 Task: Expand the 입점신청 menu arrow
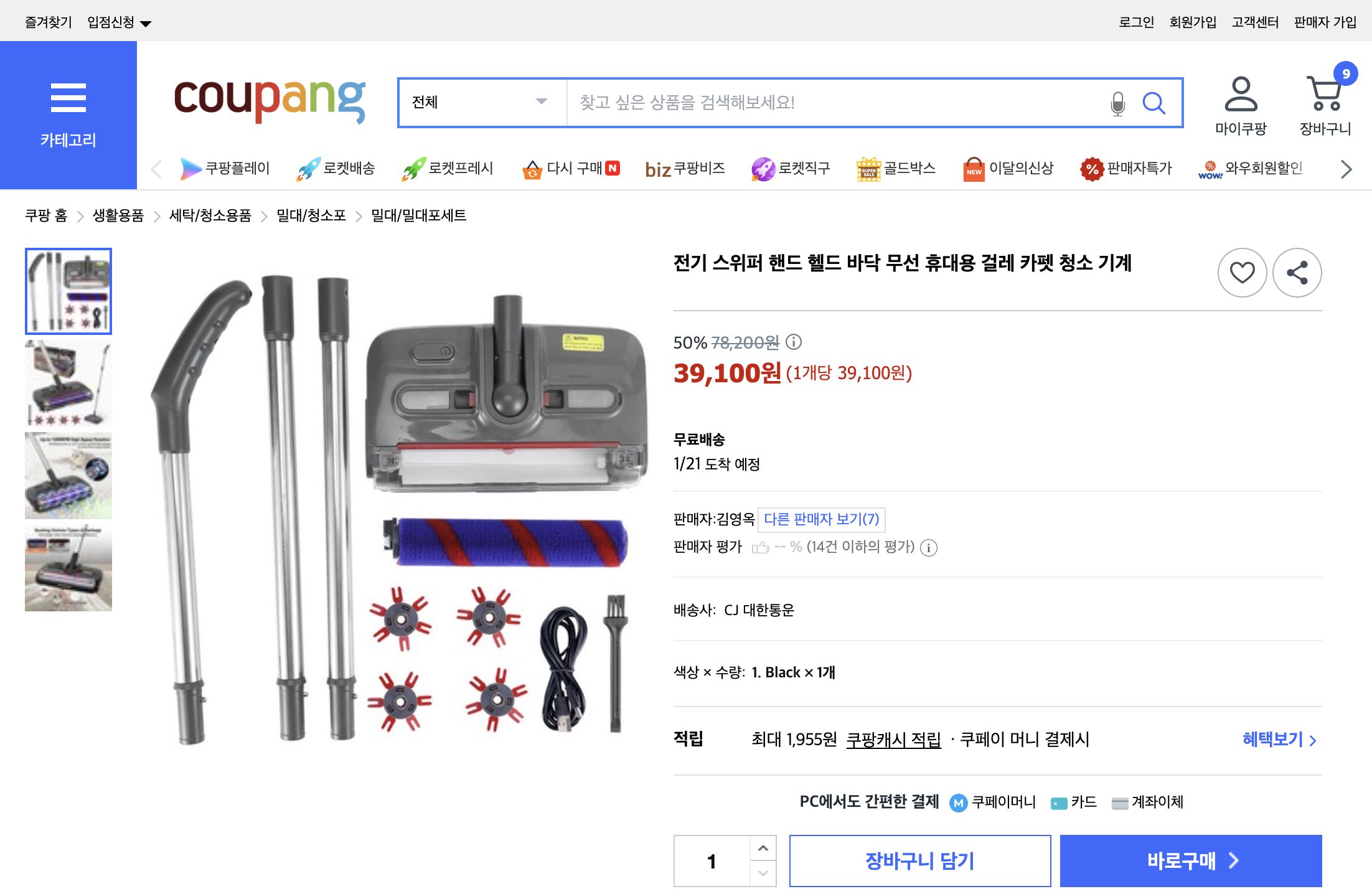click(x=145, y=22)
